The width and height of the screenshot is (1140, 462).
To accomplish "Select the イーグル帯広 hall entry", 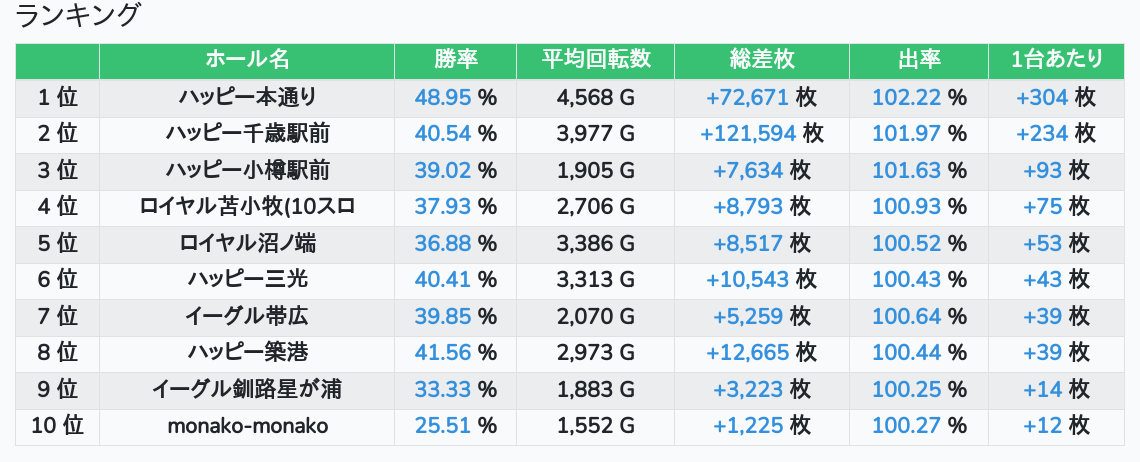I will 247,316.
